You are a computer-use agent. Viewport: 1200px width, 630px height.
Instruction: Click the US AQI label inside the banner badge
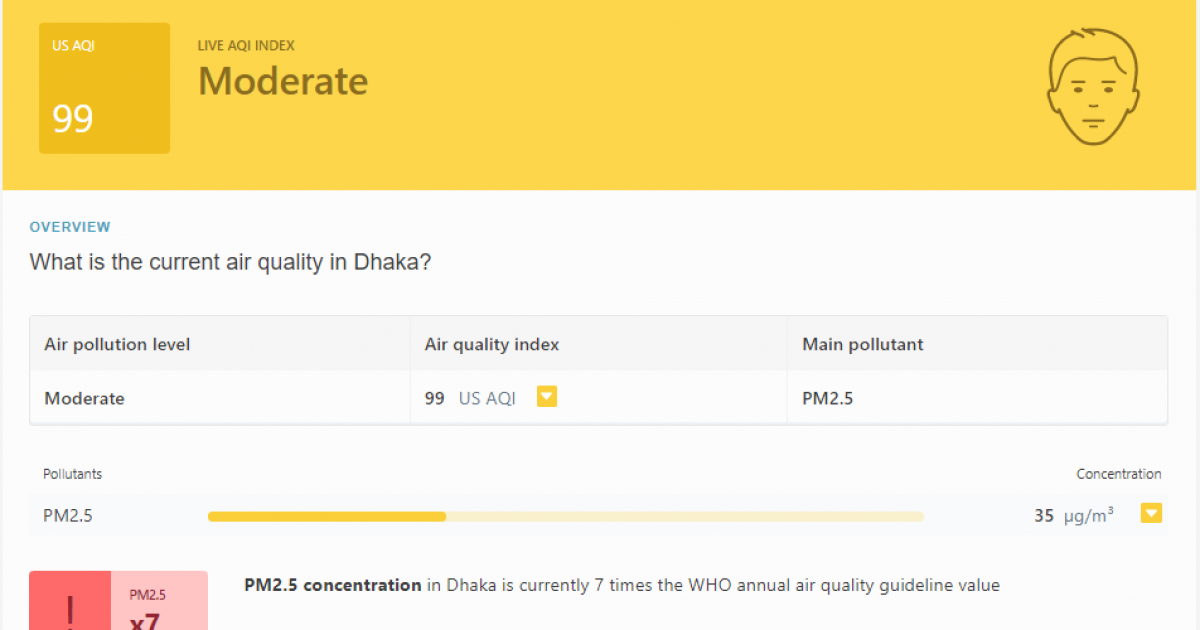(74, 45)
